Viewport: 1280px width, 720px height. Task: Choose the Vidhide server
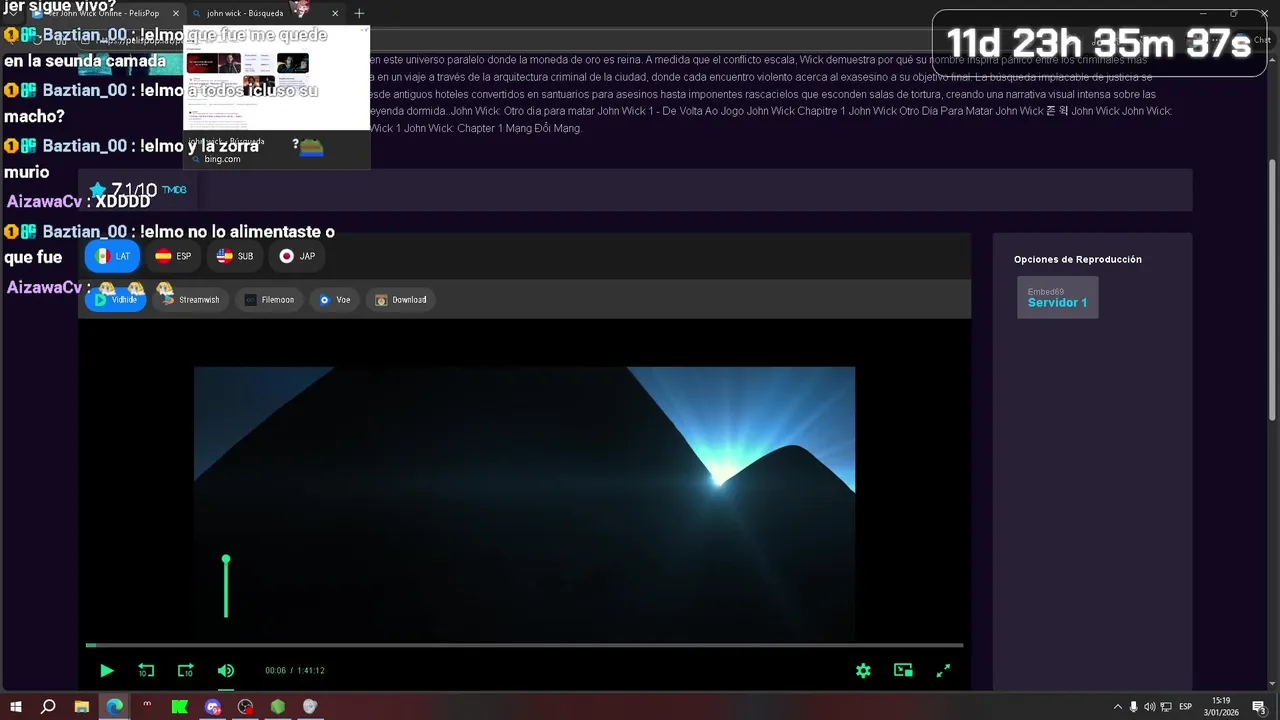coord(116,300)
